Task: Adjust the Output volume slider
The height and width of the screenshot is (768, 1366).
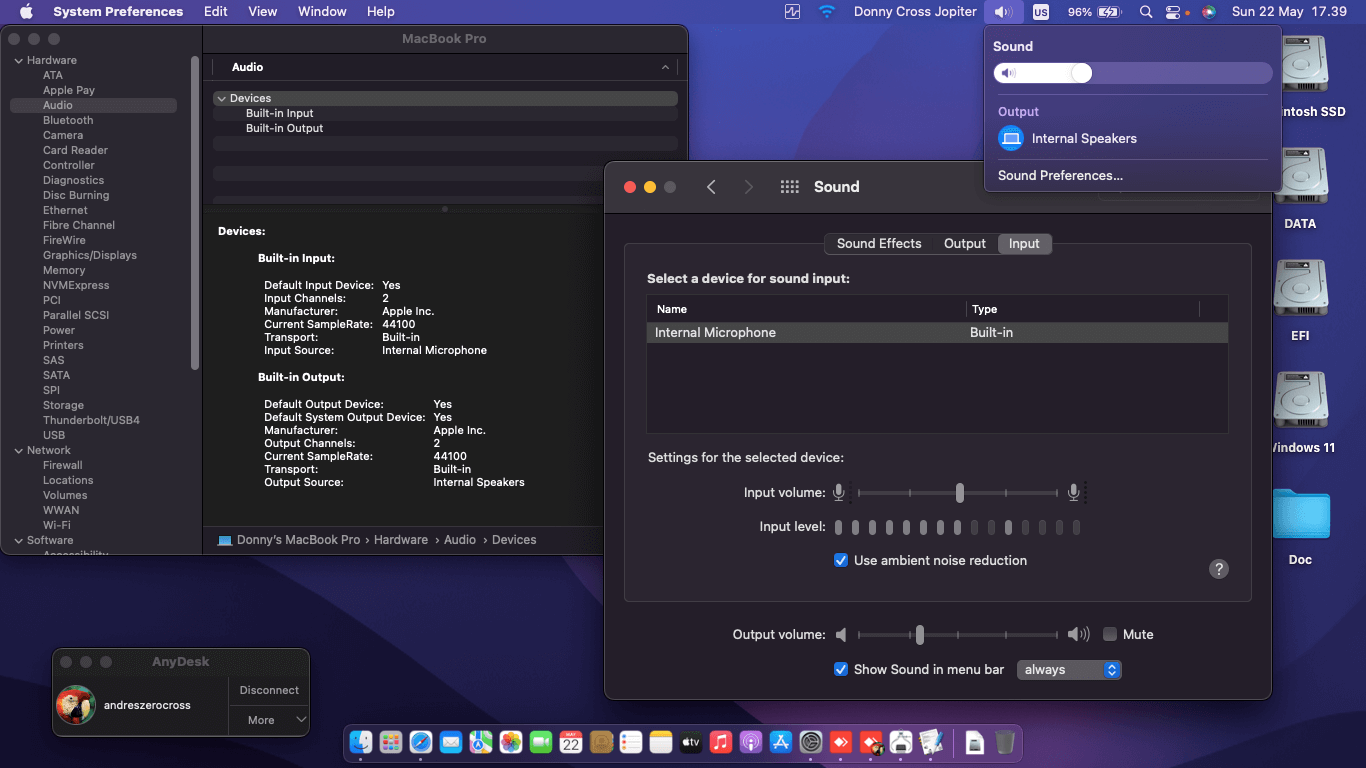Action: [x=958, y=634]
